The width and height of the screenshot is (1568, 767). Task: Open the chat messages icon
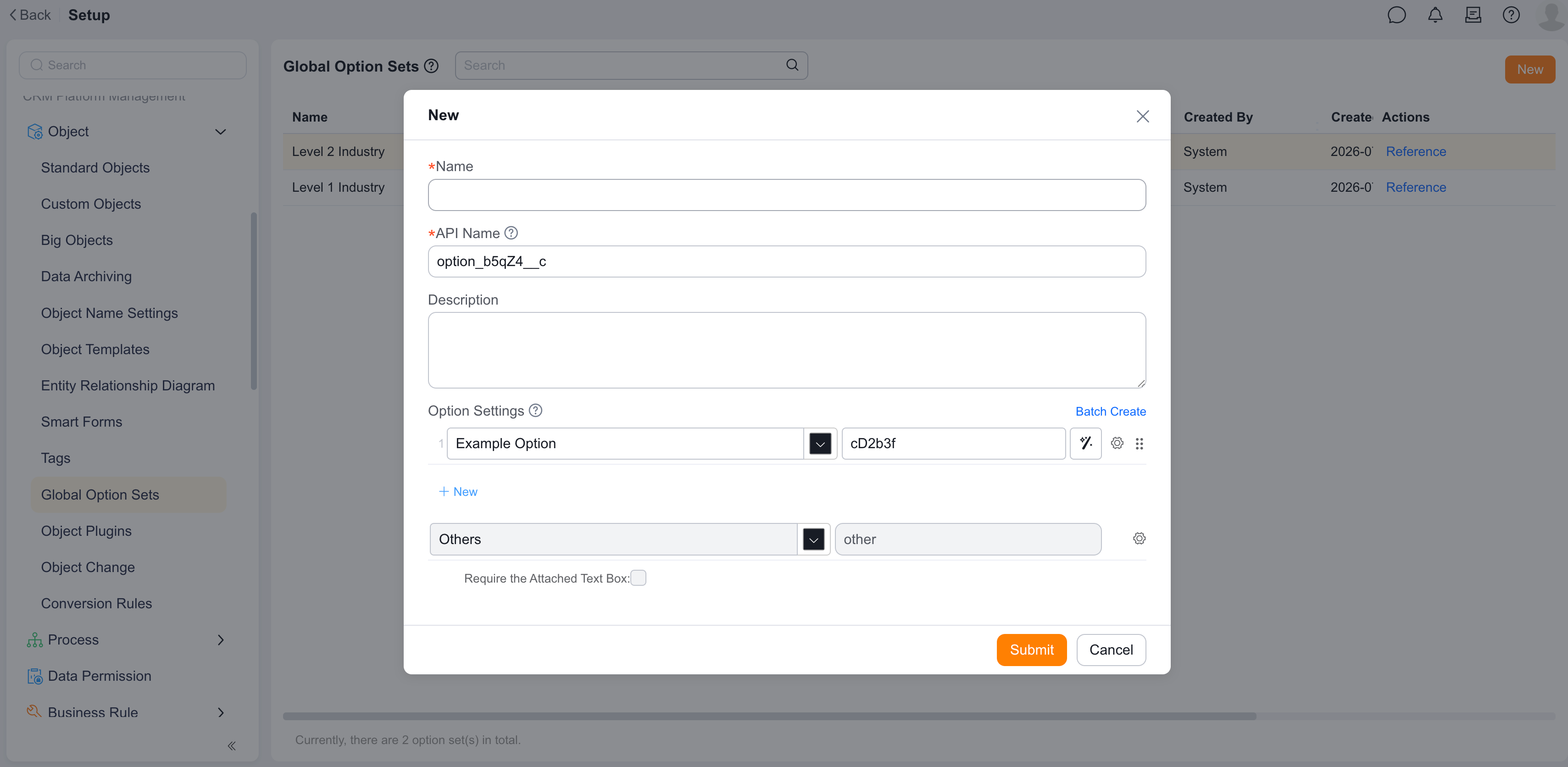[x=1396, y=15]
